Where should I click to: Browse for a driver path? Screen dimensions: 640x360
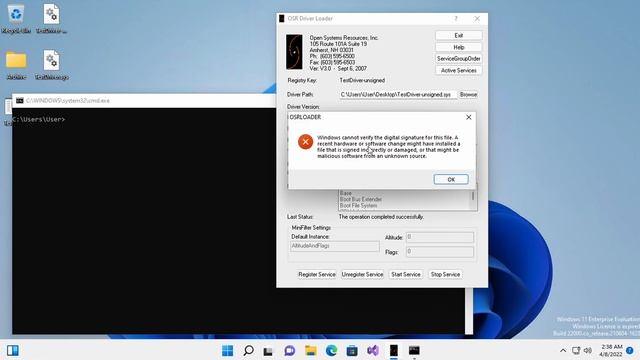coord(468,94)
